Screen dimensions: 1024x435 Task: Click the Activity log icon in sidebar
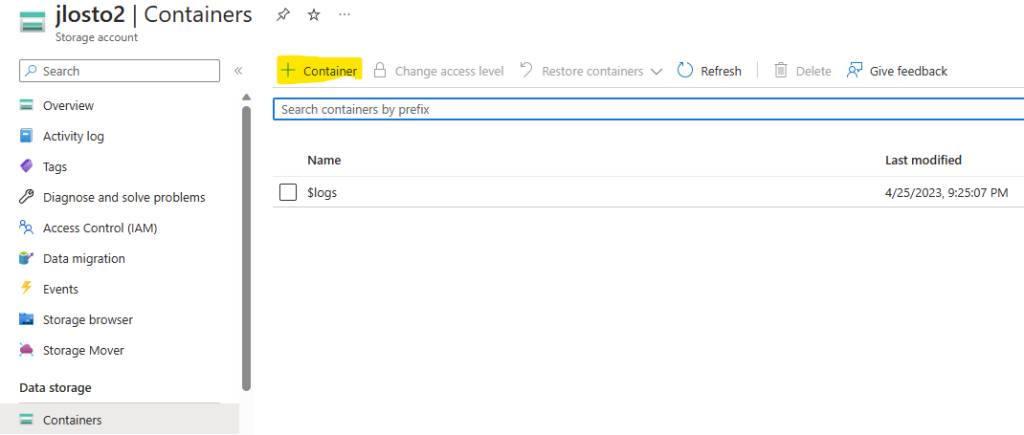click(26, 136)
